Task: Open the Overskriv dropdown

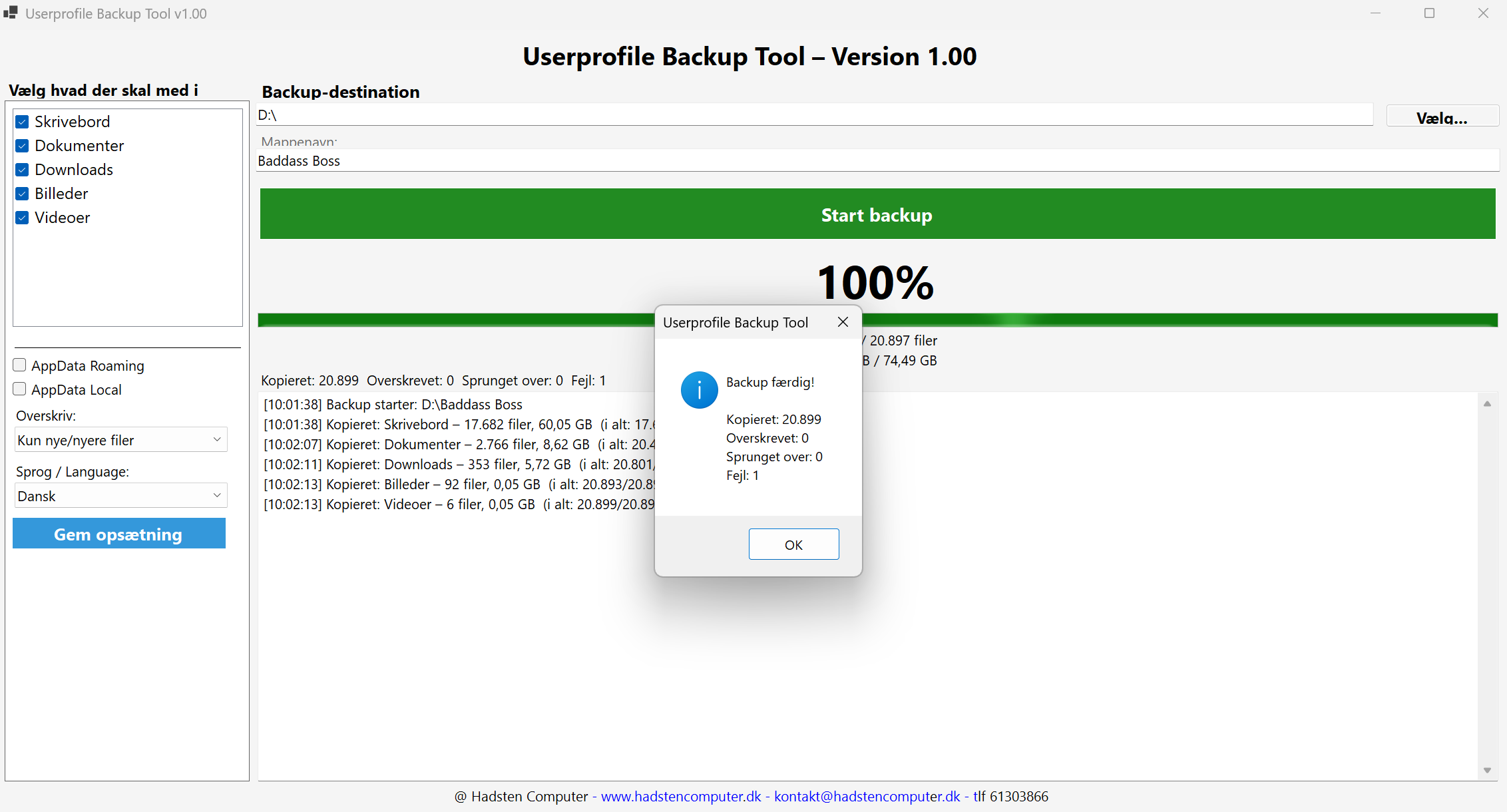Action: 120,440
